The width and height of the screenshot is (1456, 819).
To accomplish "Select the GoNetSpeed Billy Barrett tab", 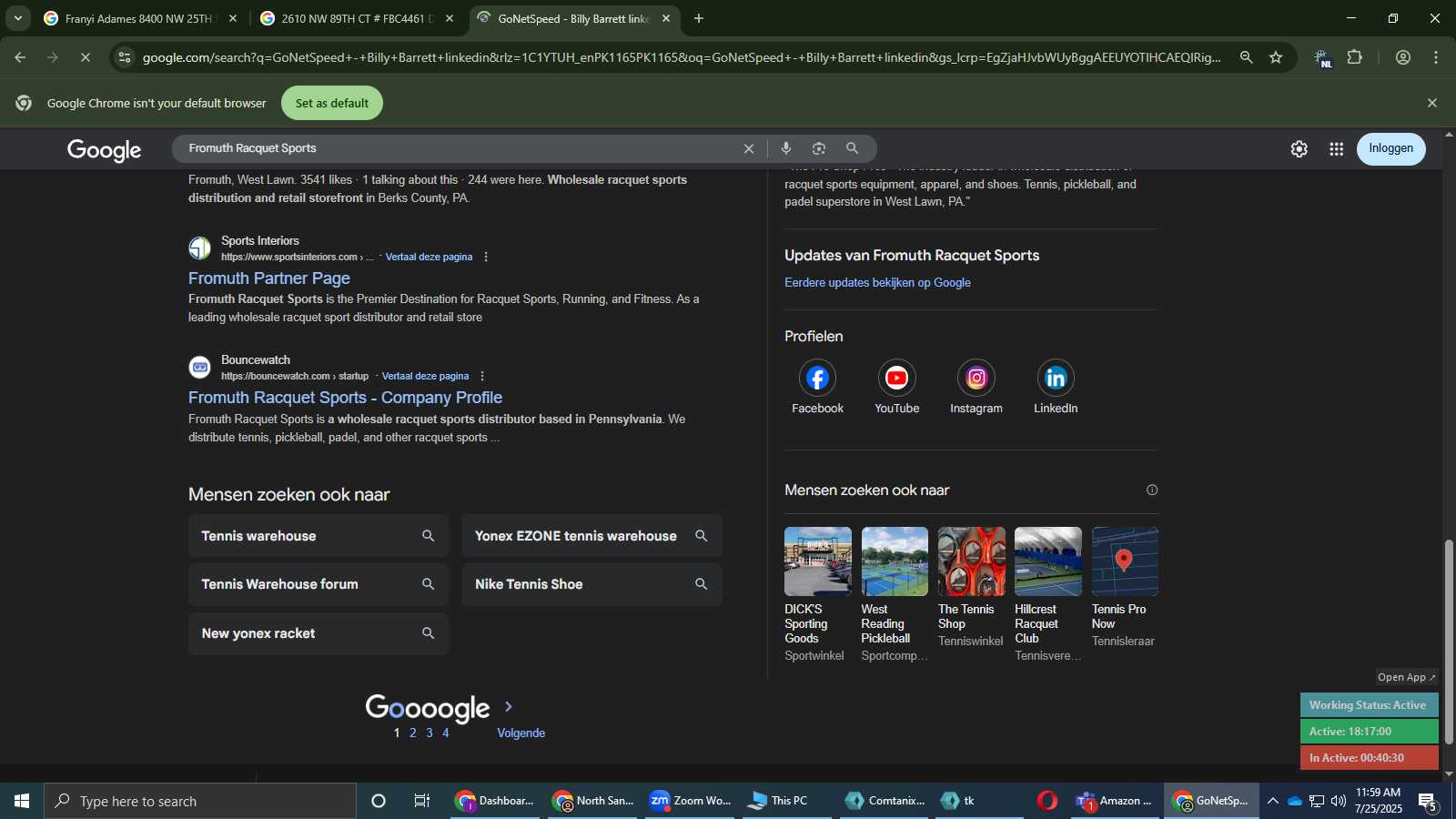I will click(x=573, y=18).
